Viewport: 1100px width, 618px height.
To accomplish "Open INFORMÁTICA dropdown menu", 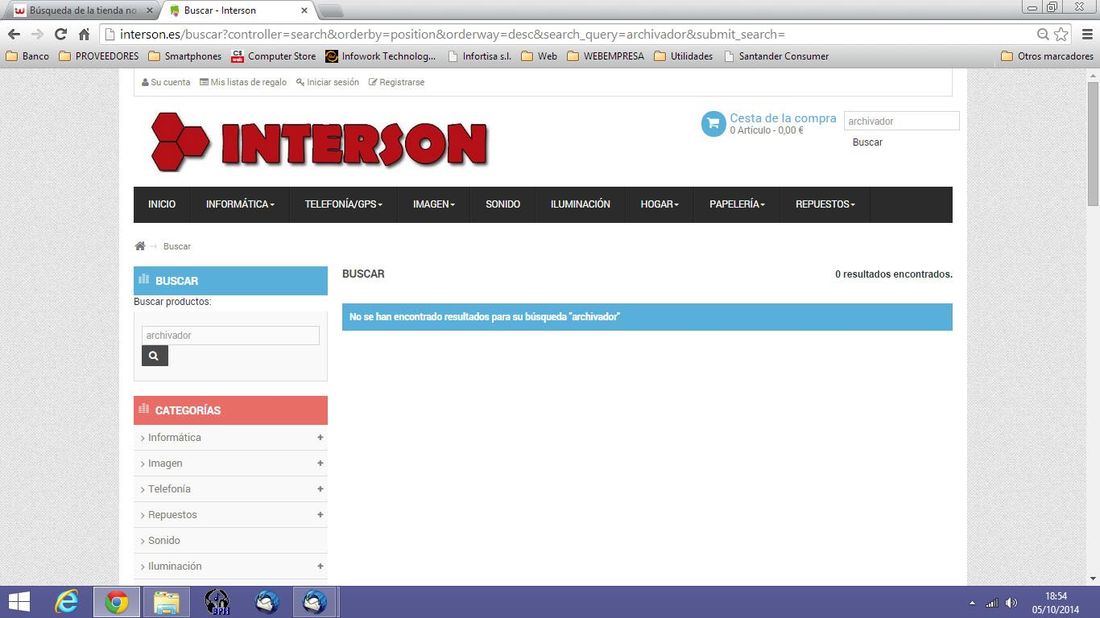I will (240, 204).
